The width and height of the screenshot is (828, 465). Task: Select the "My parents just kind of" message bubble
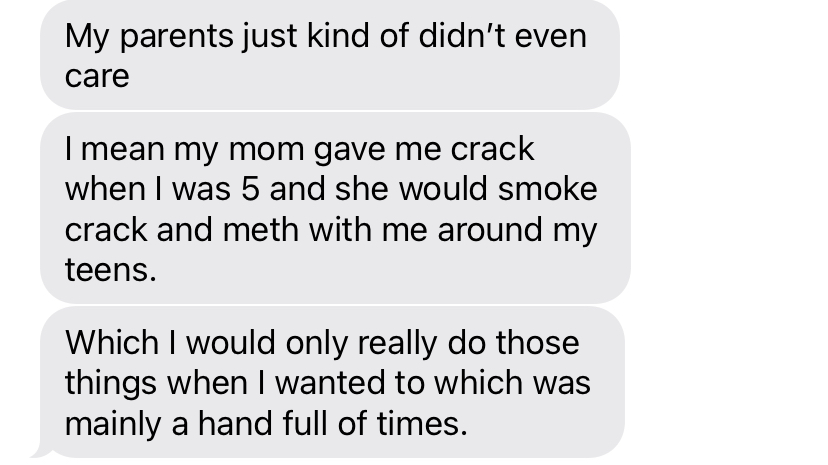(330, 54)
